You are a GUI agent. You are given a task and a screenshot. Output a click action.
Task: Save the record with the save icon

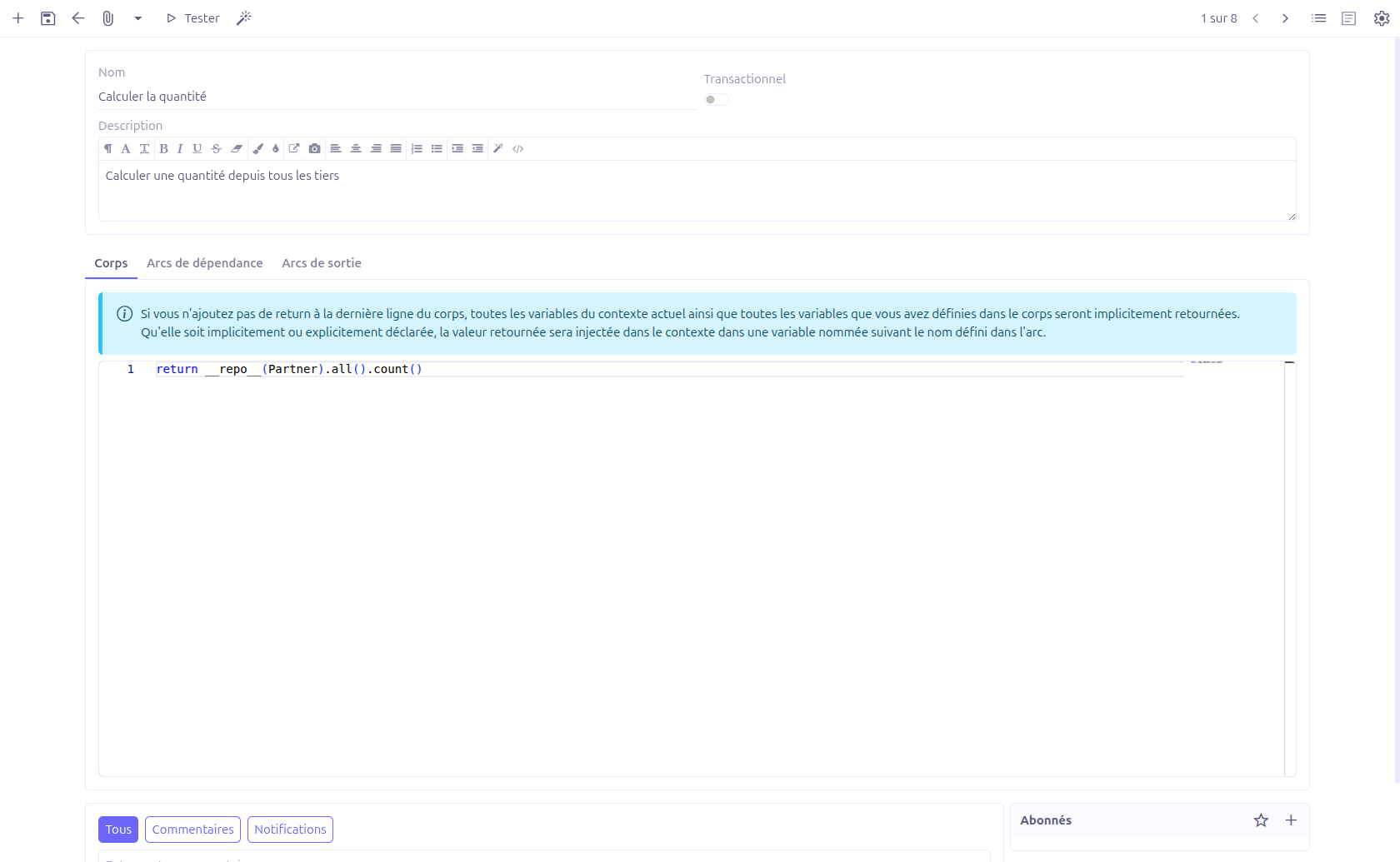coord(47,17)
